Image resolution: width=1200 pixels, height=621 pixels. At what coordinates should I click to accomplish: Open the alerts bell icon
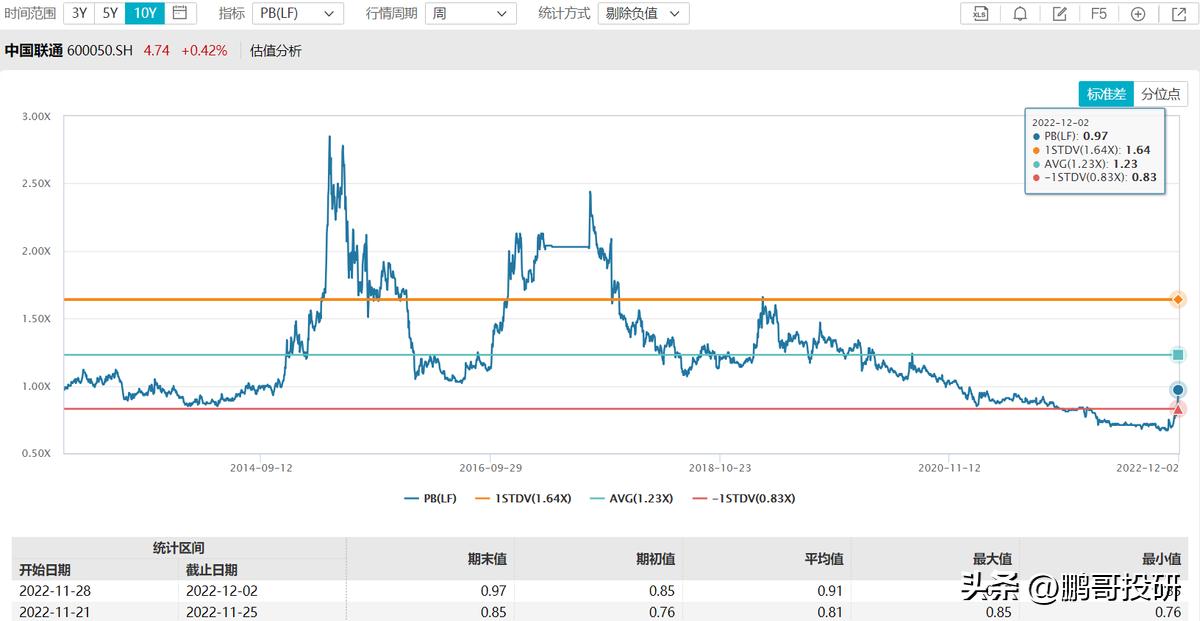[x=1020, y=14]
